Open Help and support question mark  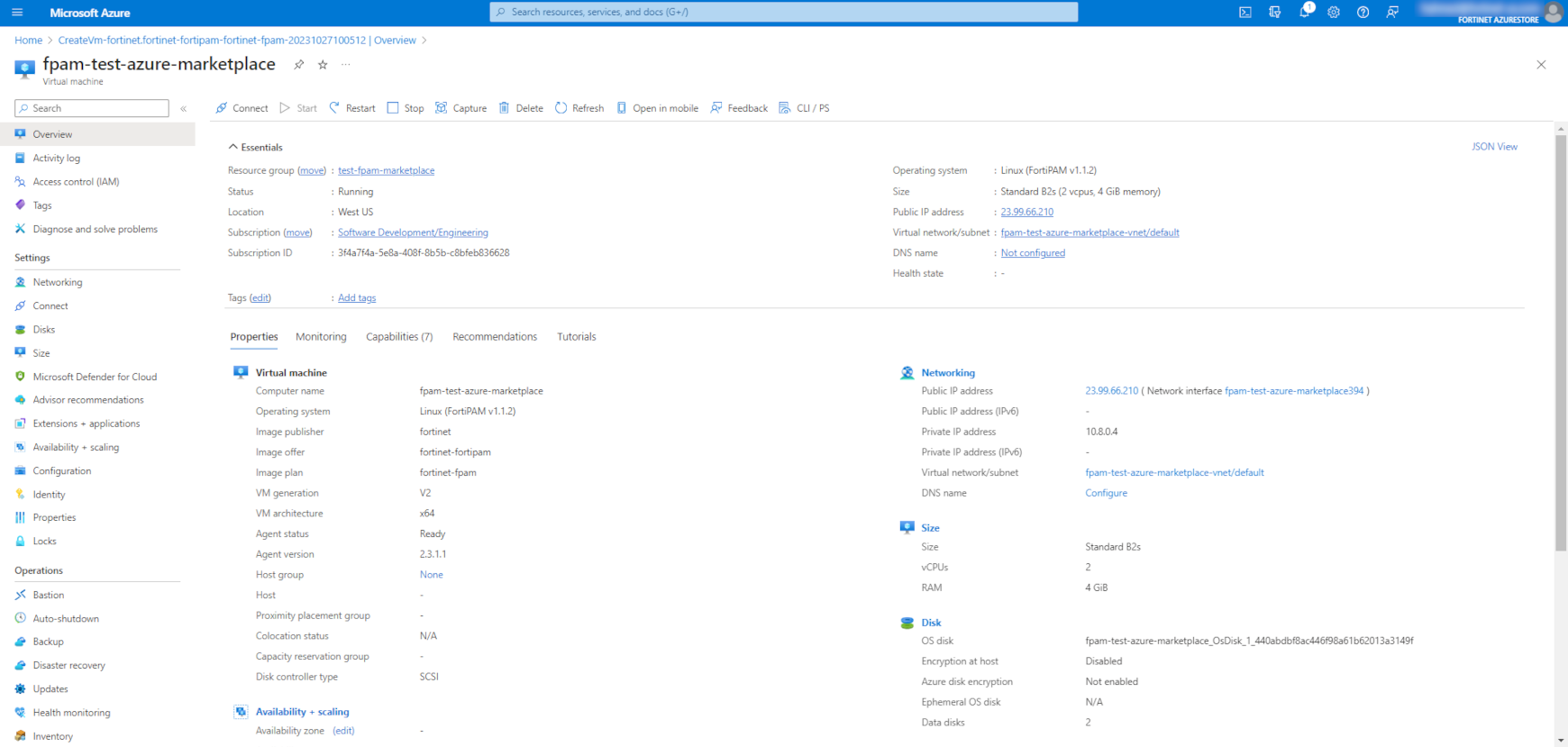(x=1363, y=13)
